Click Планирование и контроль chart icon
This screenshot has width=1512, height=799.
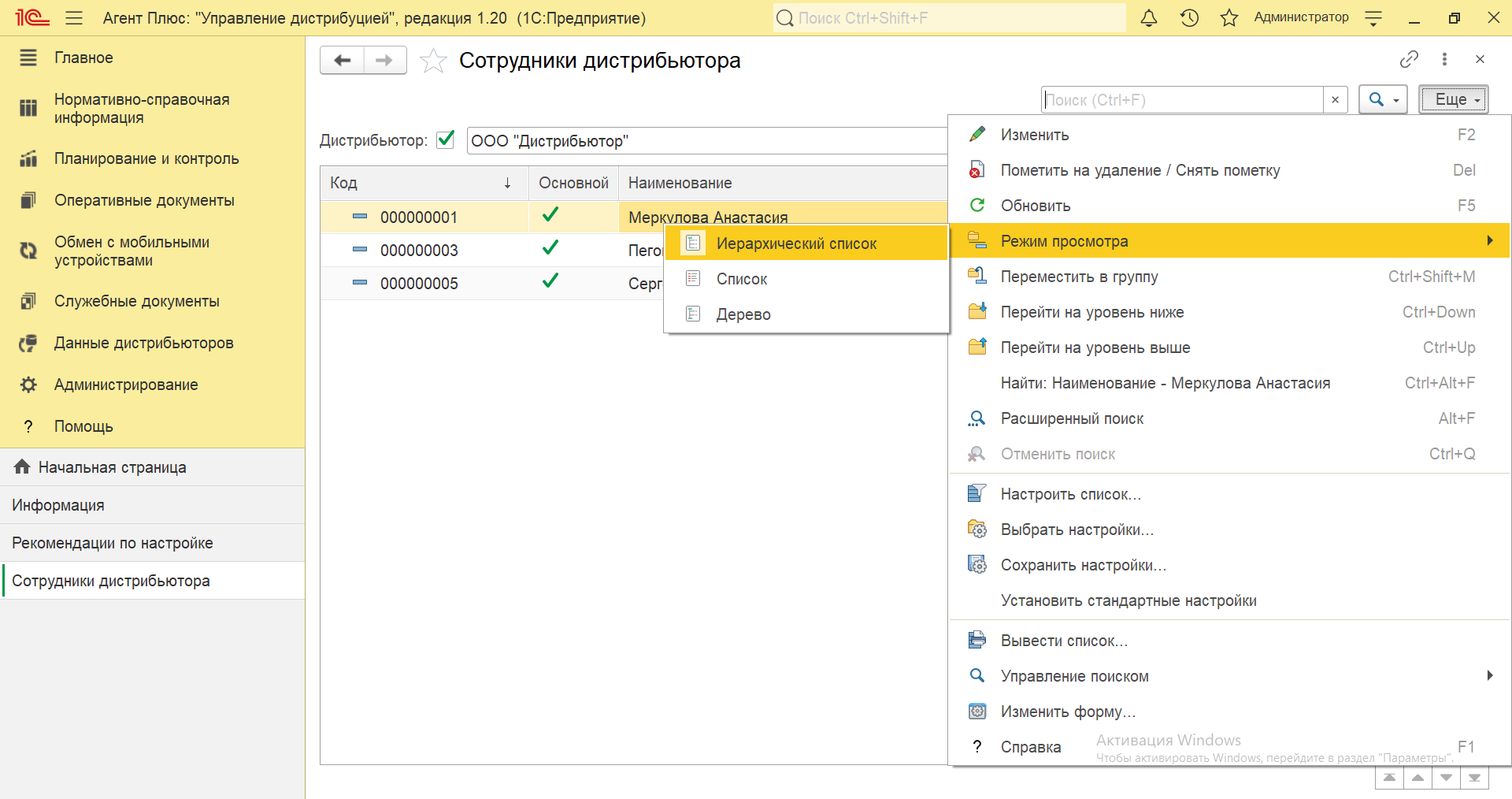pos(28,158)
